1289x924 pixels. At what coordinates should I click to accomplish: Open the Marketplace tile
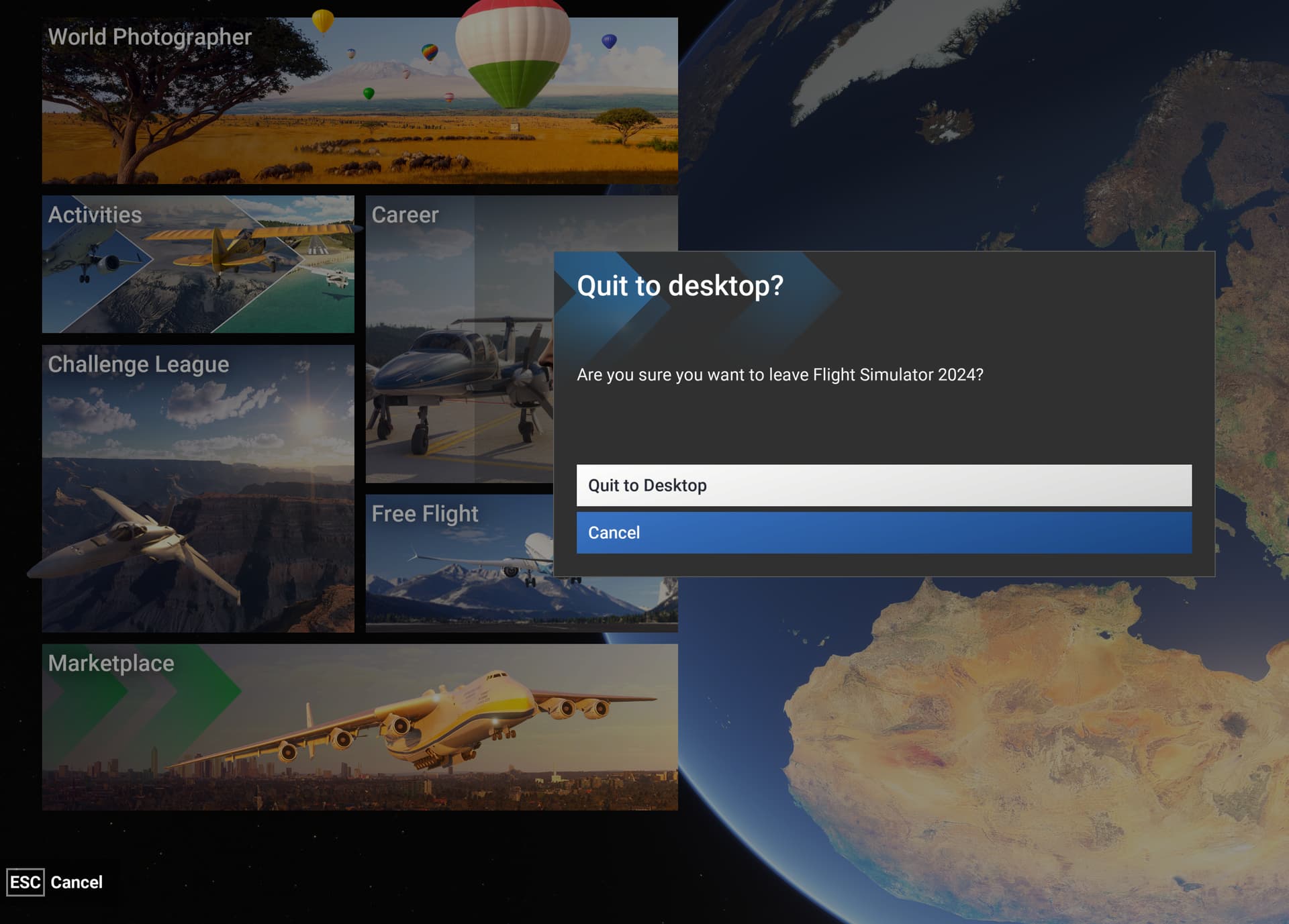pyautogui.click(x=360, y=727)
